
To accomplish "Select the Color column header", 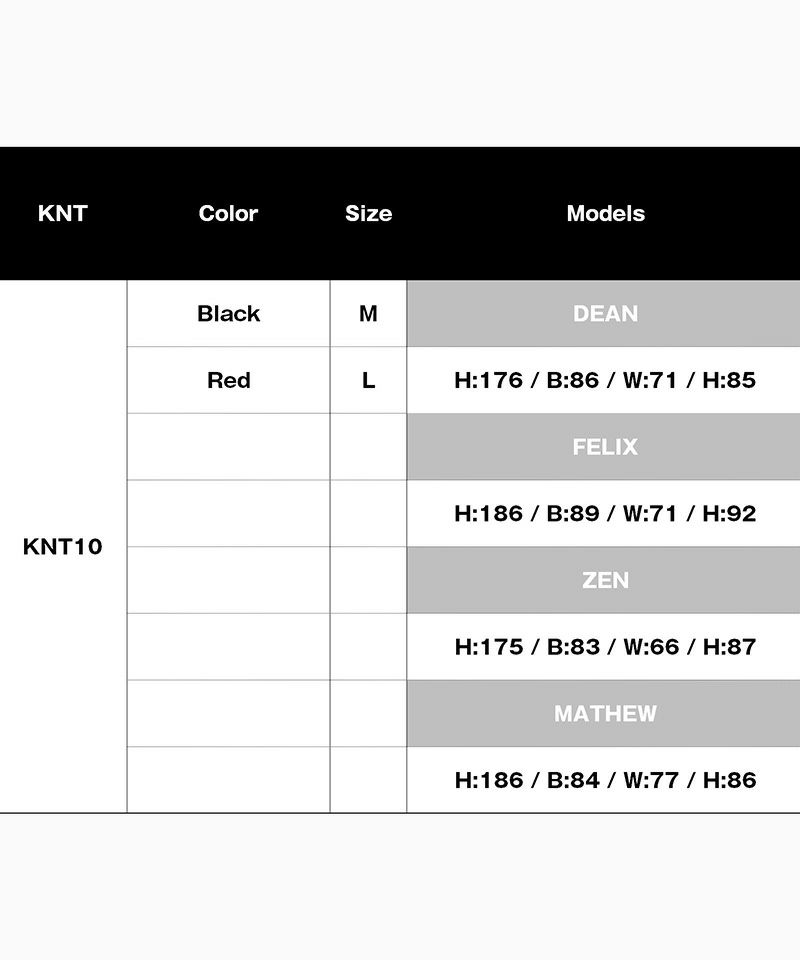I will click(x=228, y=213).
